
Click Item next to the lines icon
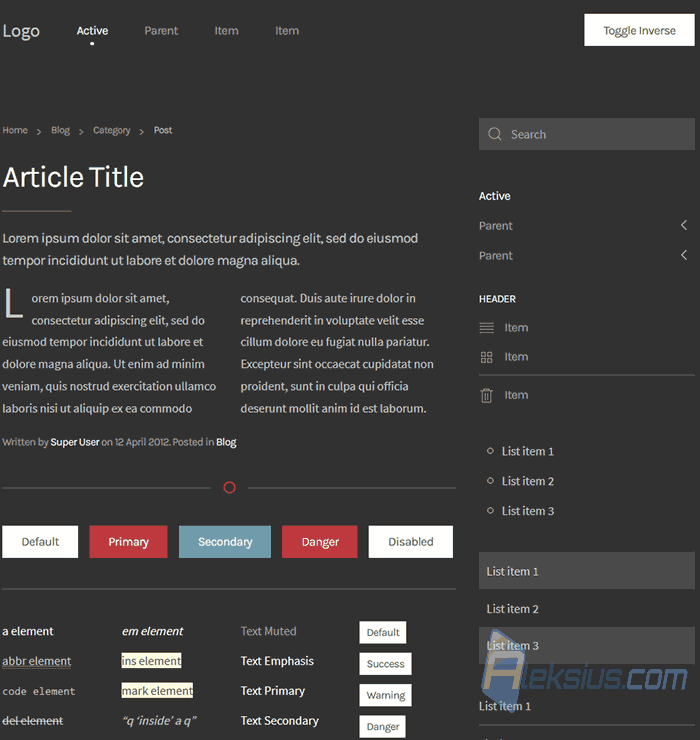[x=516, y=328]
